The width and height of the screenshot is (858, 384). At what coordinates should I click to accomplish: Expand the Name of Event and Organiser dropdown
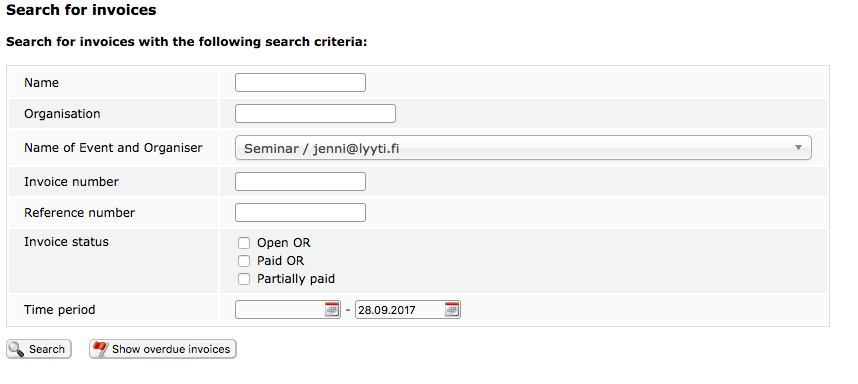point(523,148)
